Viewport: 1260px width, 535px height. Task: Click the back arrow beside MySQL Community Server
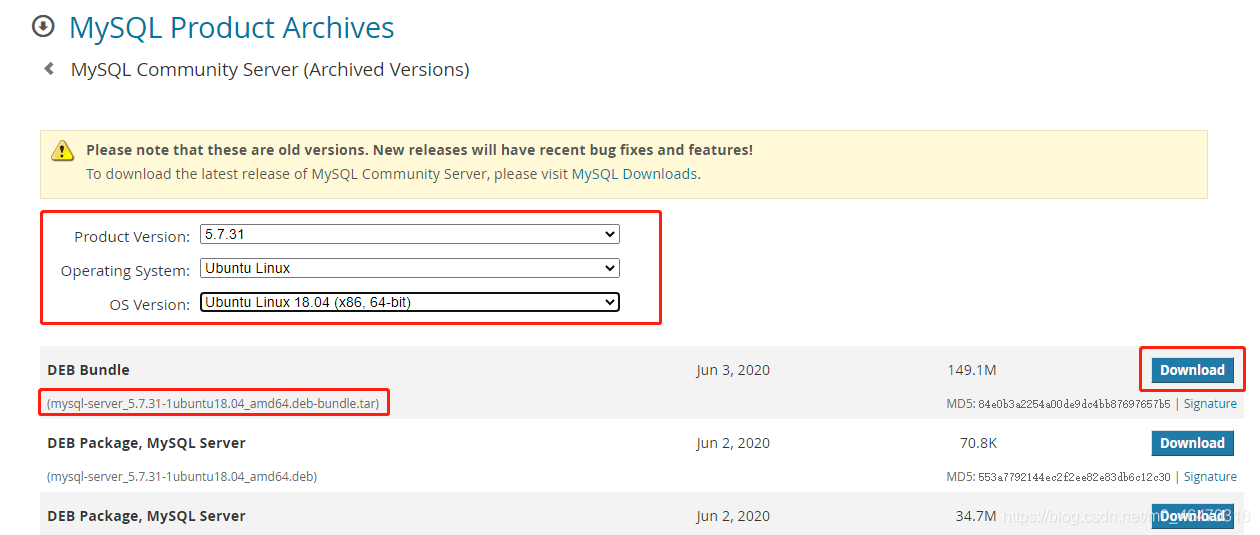pyautogui.click(x=48, y=69)
